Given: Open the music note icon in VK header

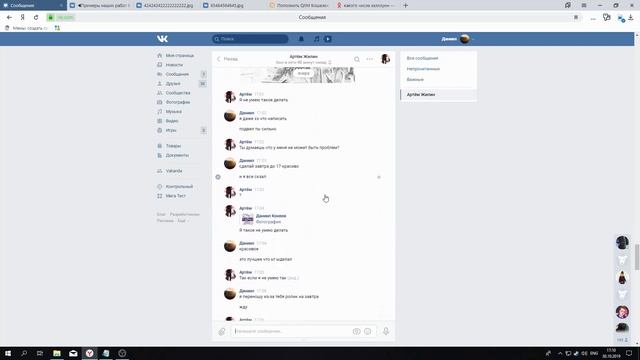Looking at the screenshot, I should click(316, 39).
